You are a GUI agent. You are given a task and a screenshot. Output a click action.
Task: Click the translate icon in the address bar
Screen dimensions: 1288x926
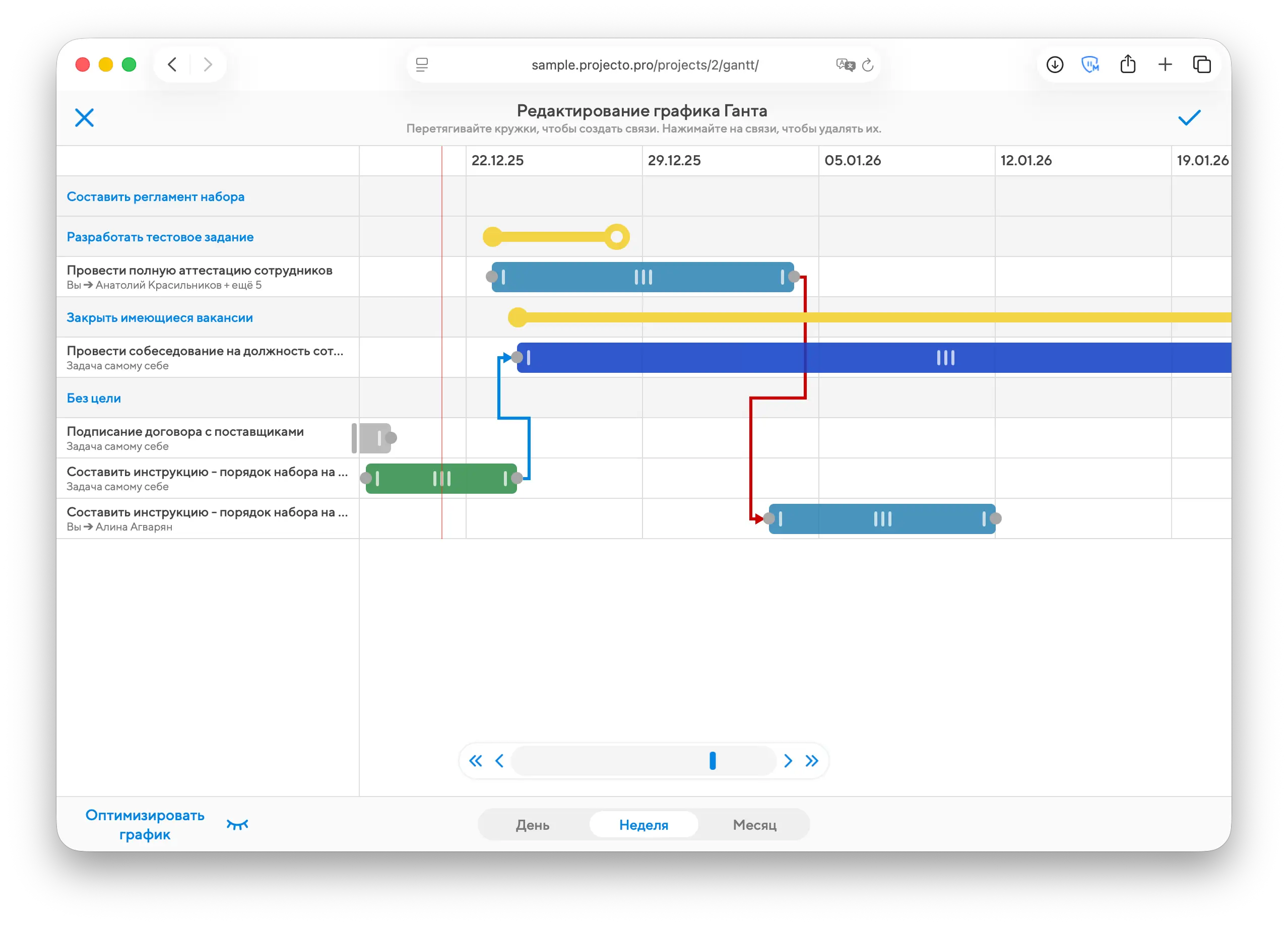coord(845,64)
